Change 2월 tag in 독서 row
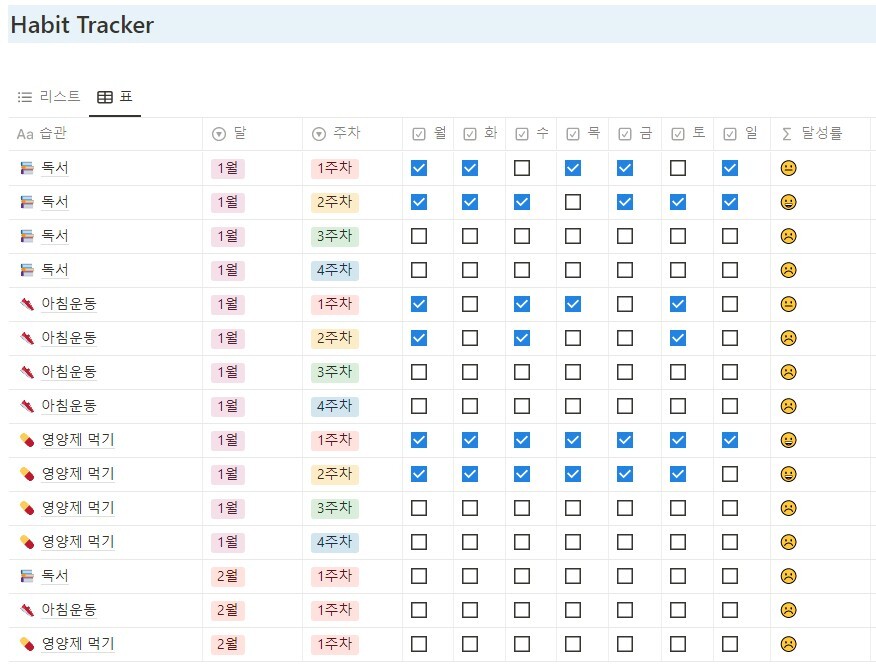This screenshot has width=876, height=664. click(228, 576)
